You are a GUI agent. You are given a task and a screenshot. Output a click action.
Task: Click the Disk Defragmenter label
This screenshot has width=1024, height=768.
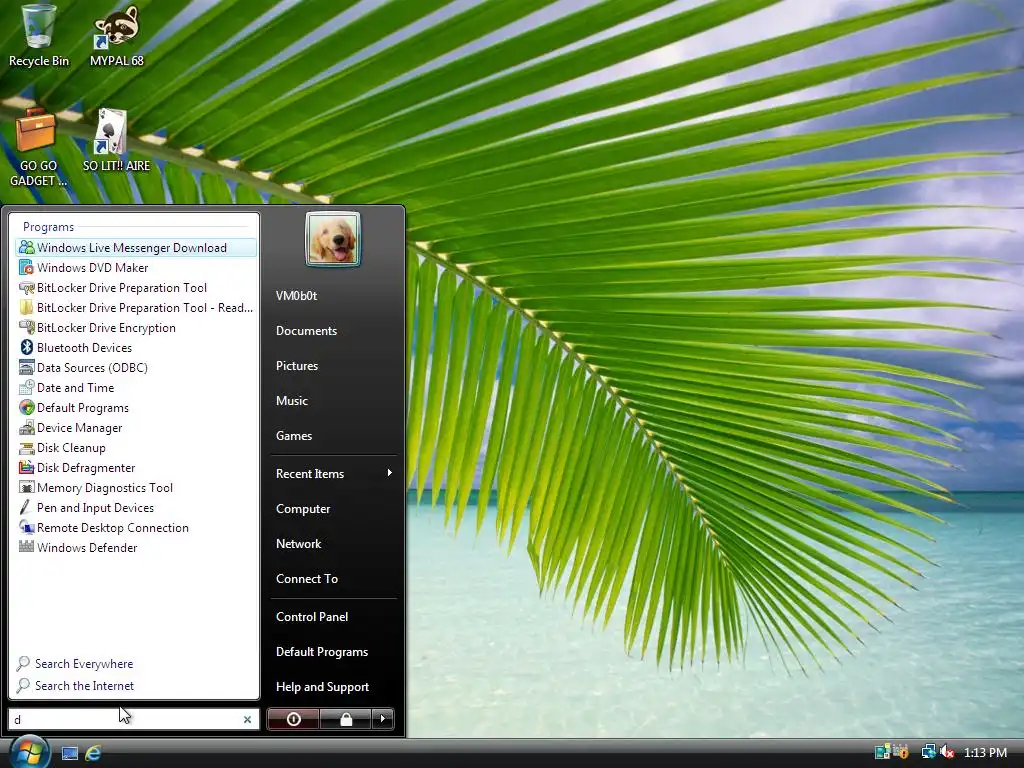point(86,468)
